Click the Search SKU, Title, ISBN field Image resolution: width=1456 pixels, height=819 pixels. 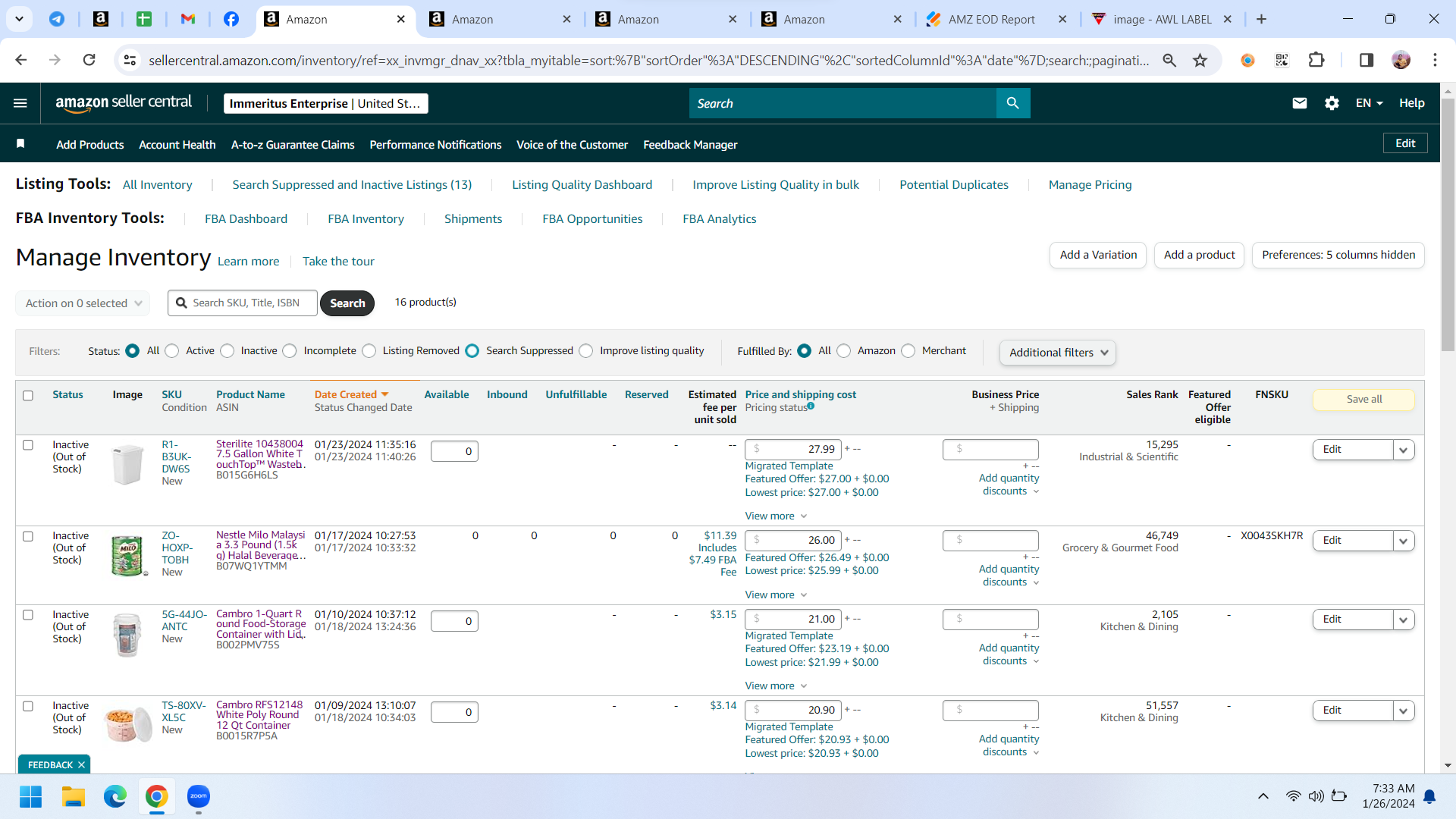243,303
